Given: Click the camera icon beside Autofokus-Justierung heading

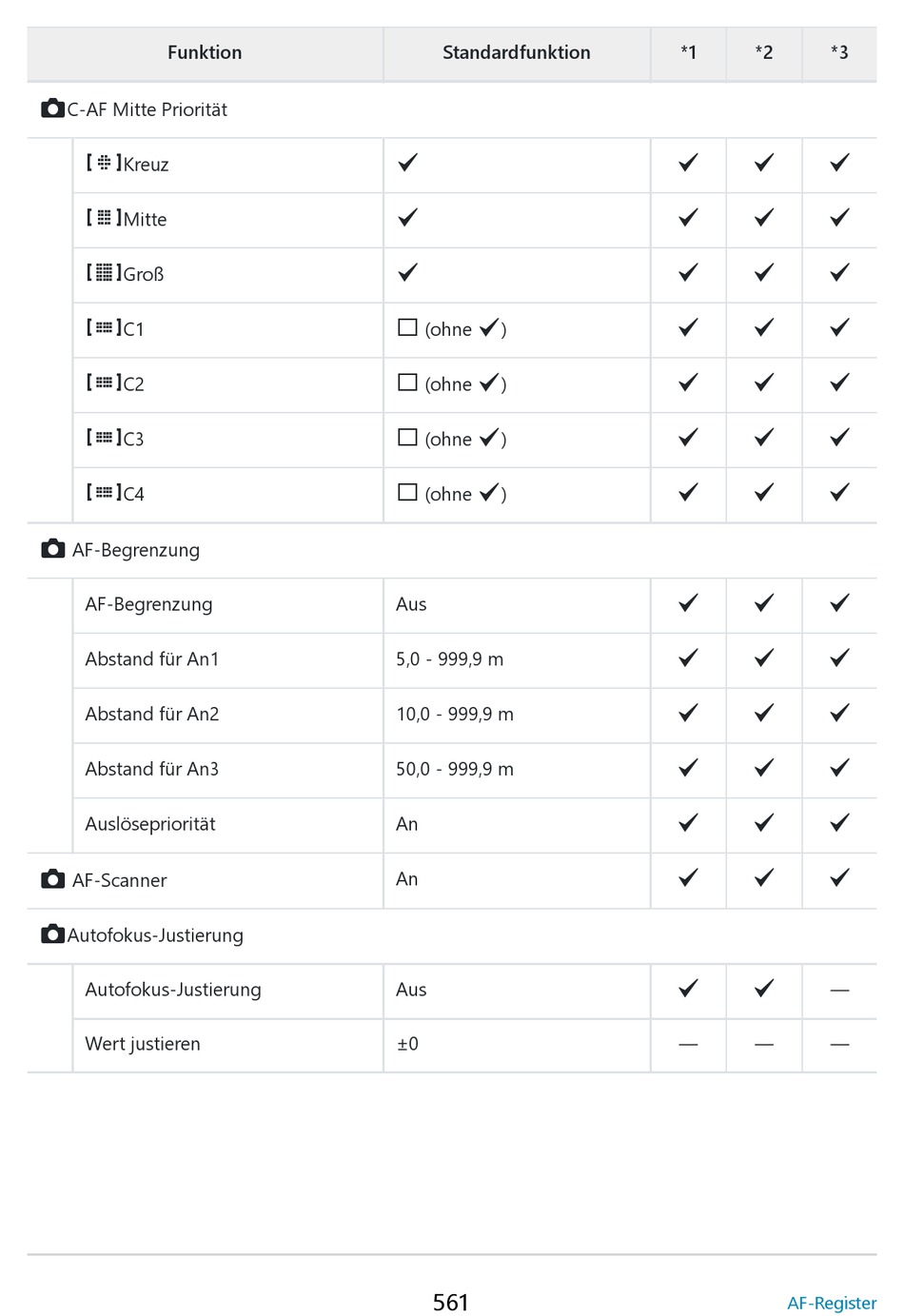Looking at the screenshot, I should 53,934.
